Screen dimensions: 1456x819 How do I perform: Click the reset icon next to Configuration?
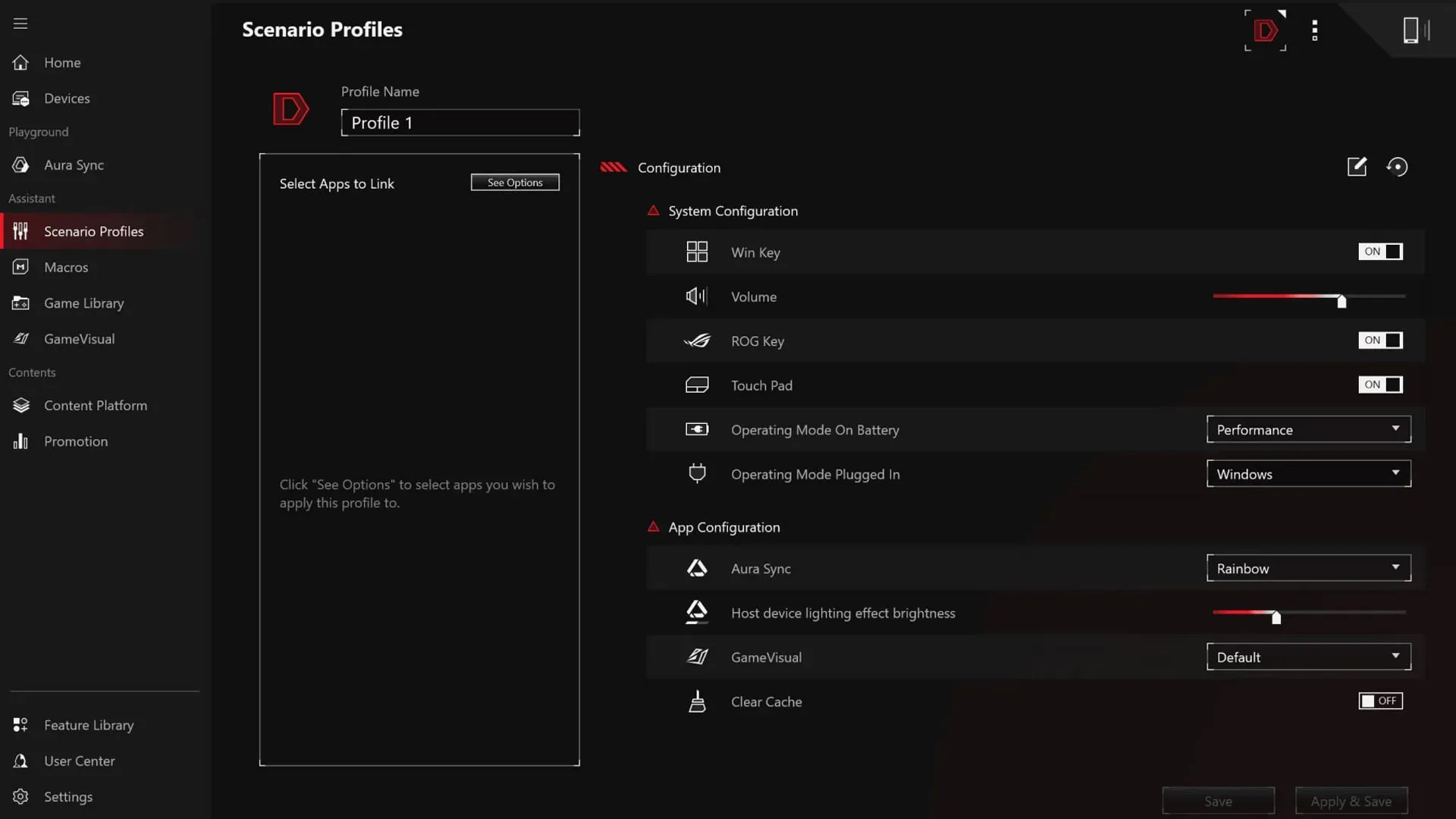pyautogui.click(x=1398, y=167)
